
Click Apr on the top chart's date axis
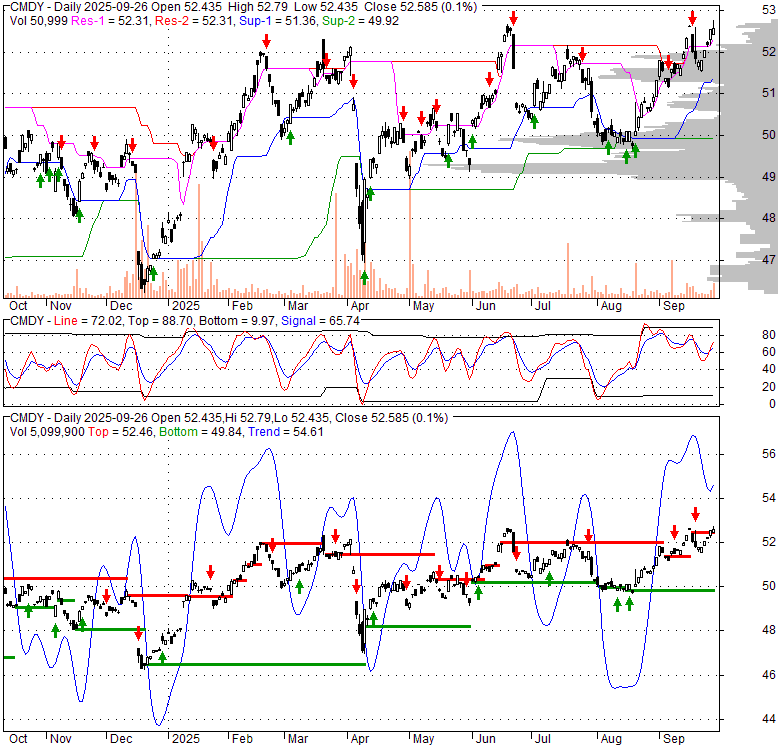click(x=360, y=306)
